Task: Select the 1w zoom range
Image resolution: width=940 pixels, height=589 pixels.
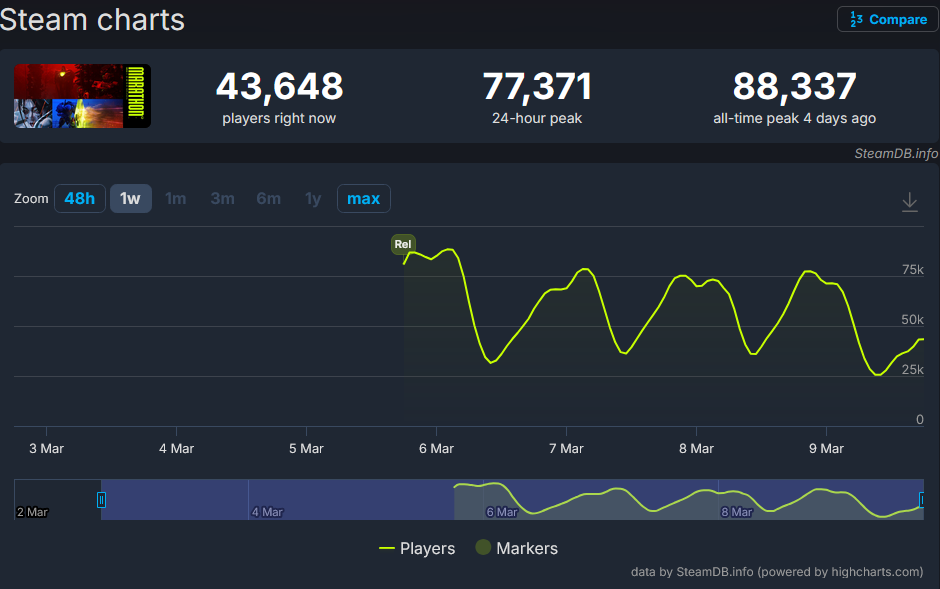Action: pyautogui.click(x=130, y=198)
